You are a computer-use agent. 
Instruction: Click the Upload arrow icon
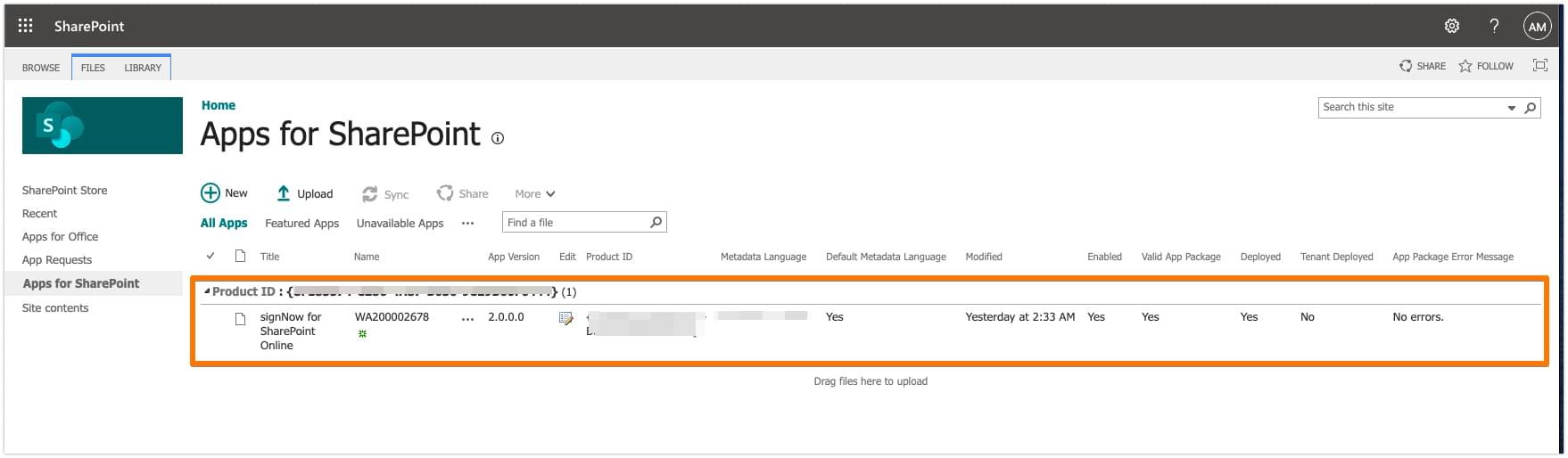pos(284,193)
